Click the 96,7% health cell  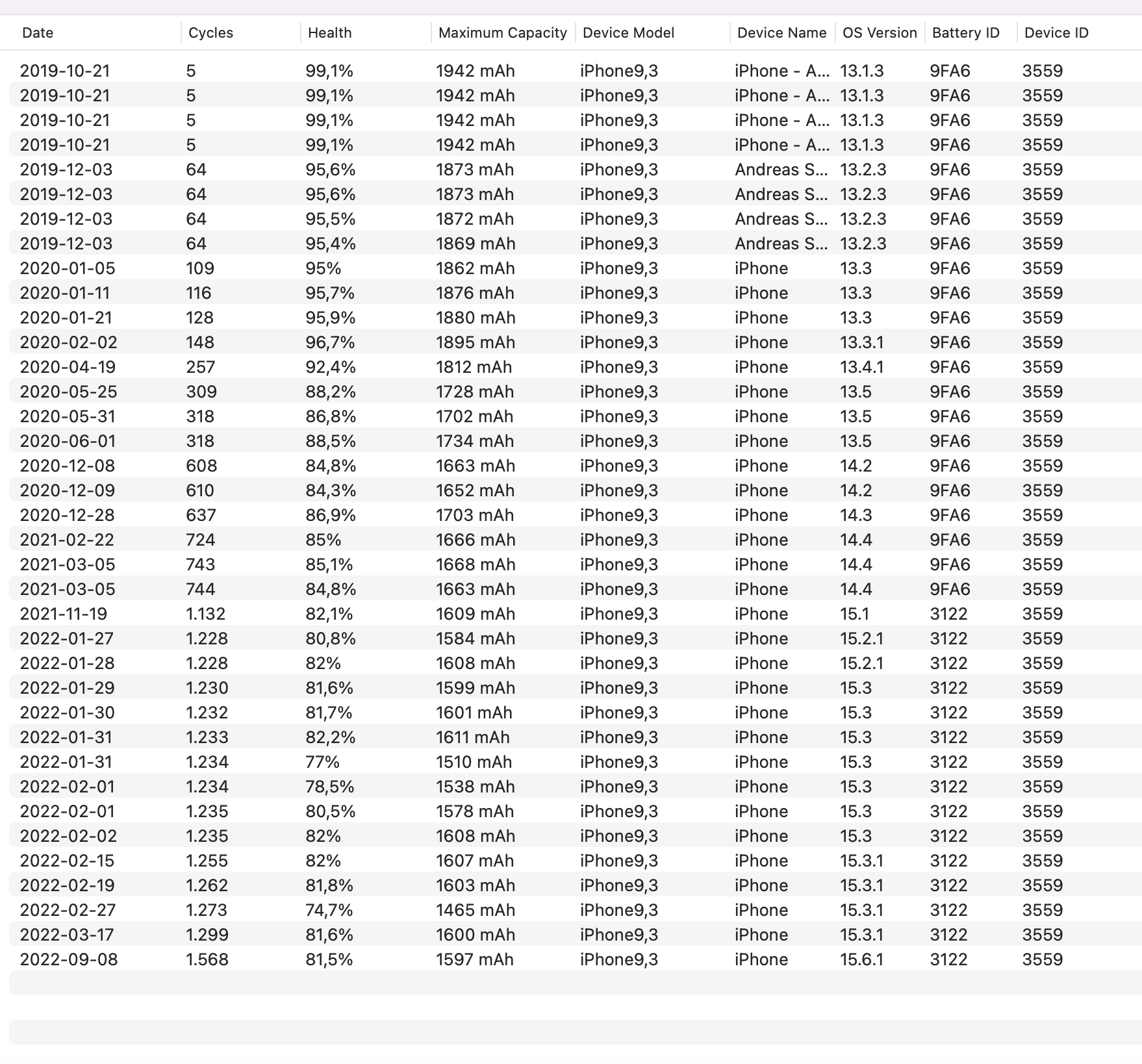[x=330, y=342]
